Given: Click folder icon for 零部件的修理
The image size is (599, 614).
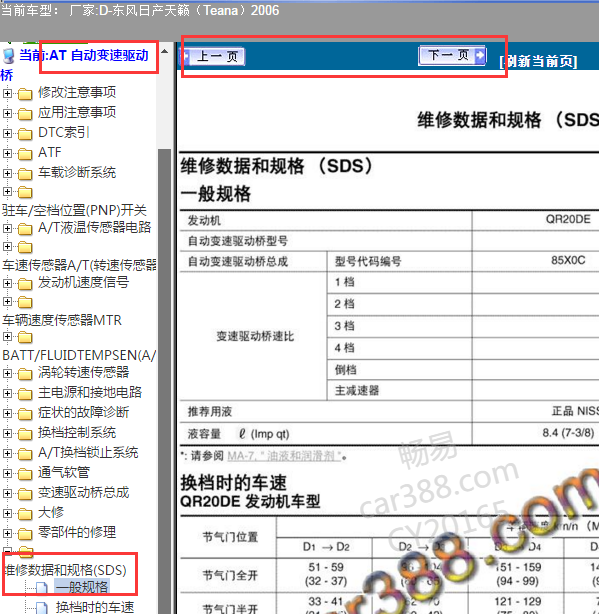Looking at the screenshot, I should click(x=25, y=534).
